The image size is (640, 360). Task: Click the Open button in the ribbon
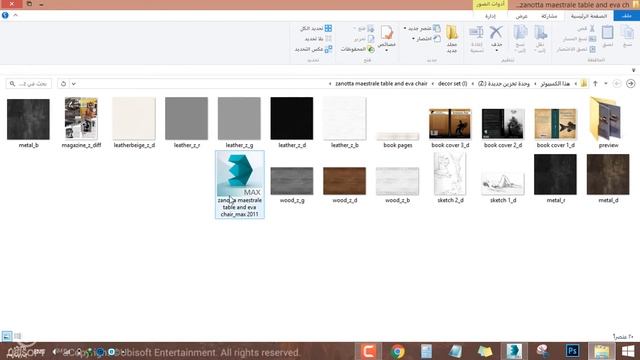(x=364, y=29)
